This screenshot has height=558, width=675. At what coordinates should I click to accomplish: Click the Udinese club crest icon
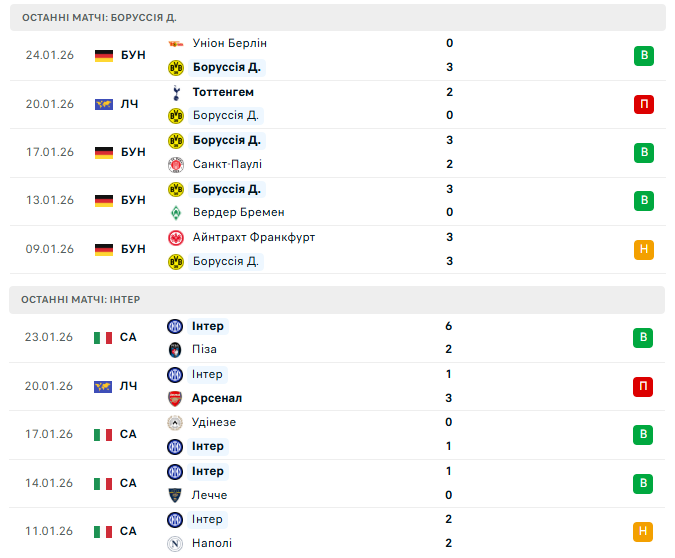tap(176, 422)
